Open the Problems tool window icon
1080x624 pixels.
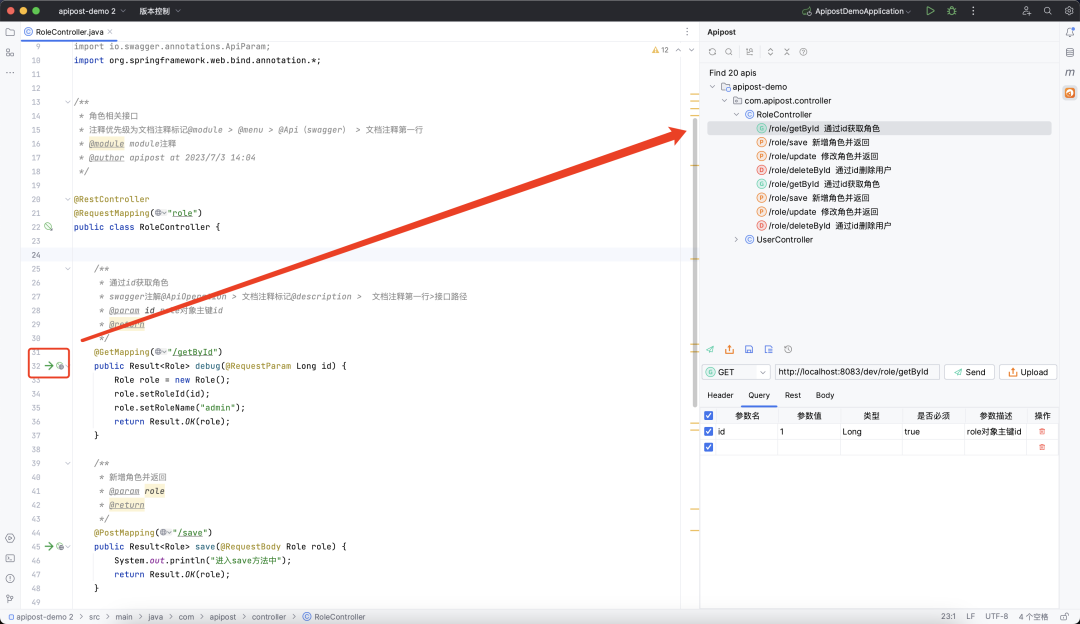pyautogui.click(x=10, y=579)
